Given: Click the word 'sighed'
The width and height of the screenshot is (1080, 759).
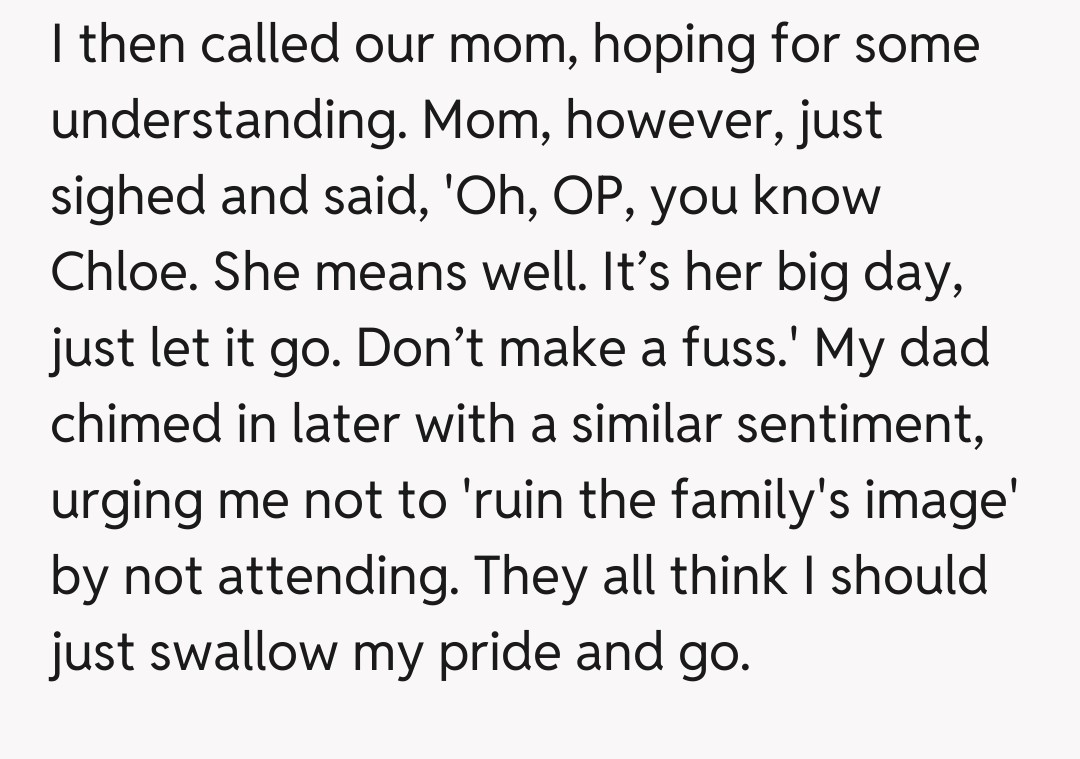Looking at the screenshot, I should click(x=127, y=197).
